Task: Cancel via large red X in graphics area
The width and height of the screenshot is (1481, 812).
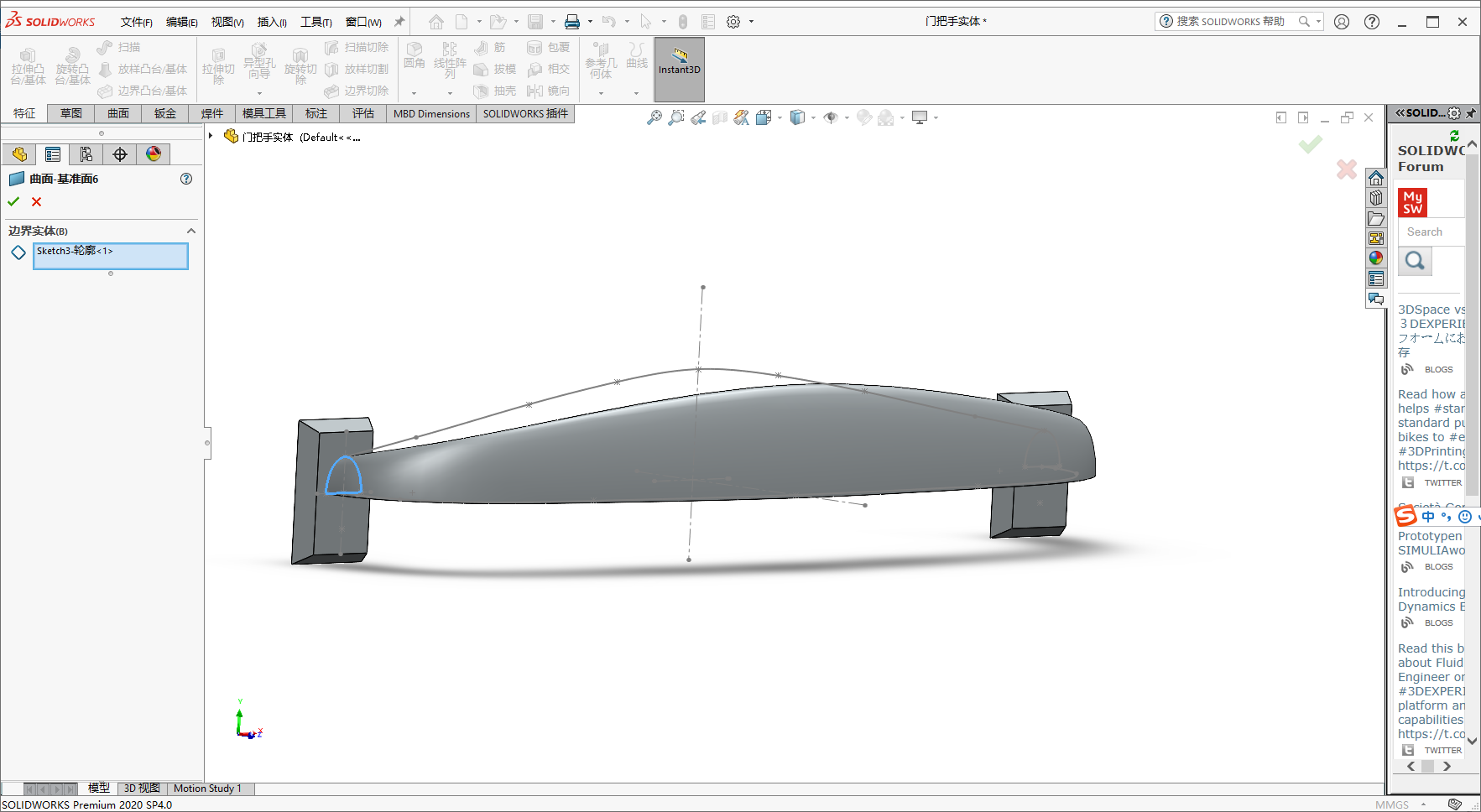Action: (x=1347, y=169)
